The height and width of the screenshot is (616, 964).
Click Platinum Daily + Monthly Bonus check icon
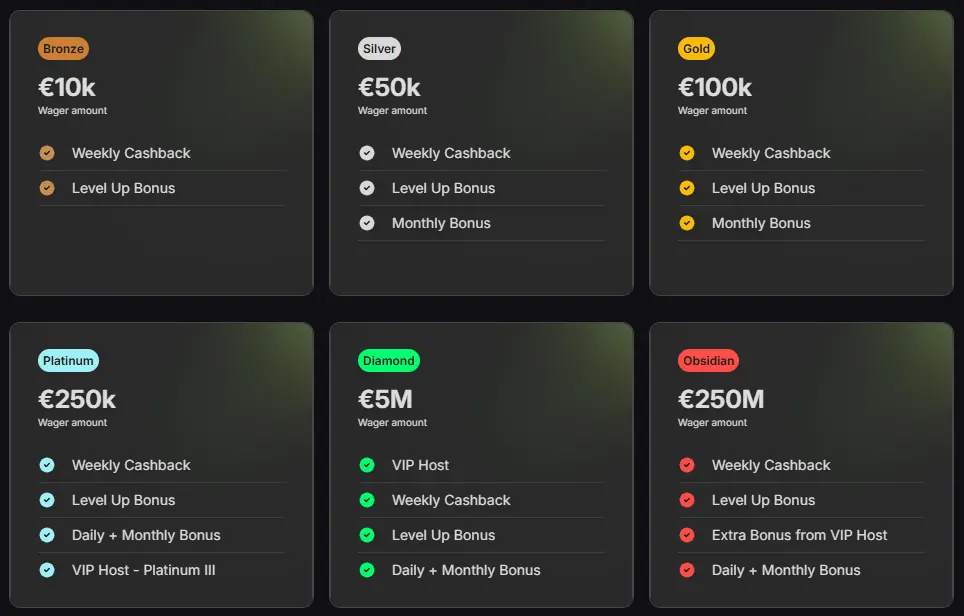point(47,535)
